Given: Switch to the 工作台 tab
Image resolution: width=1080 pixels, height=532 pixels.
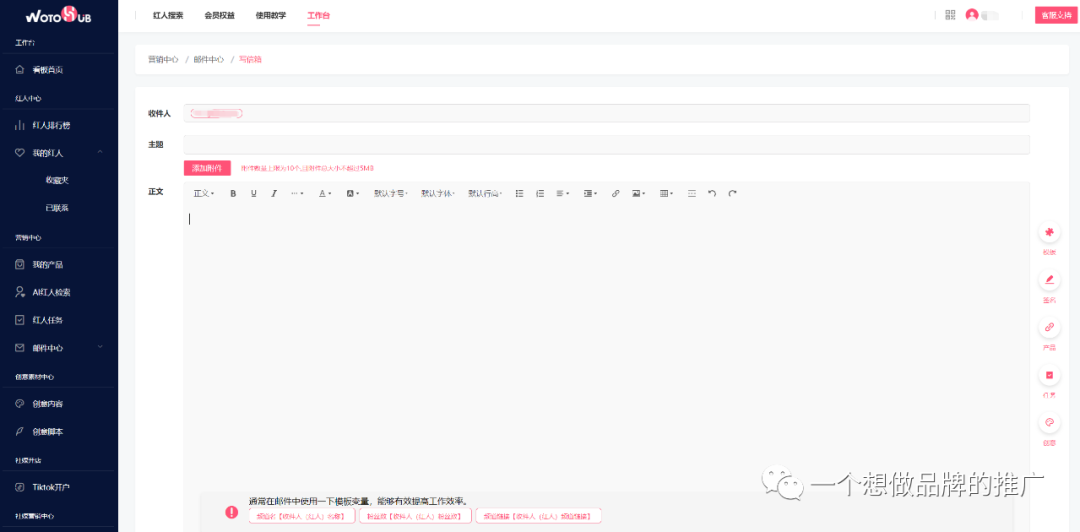Looking at the screenshot, I should pyautogui.click(x=318, y=15).
